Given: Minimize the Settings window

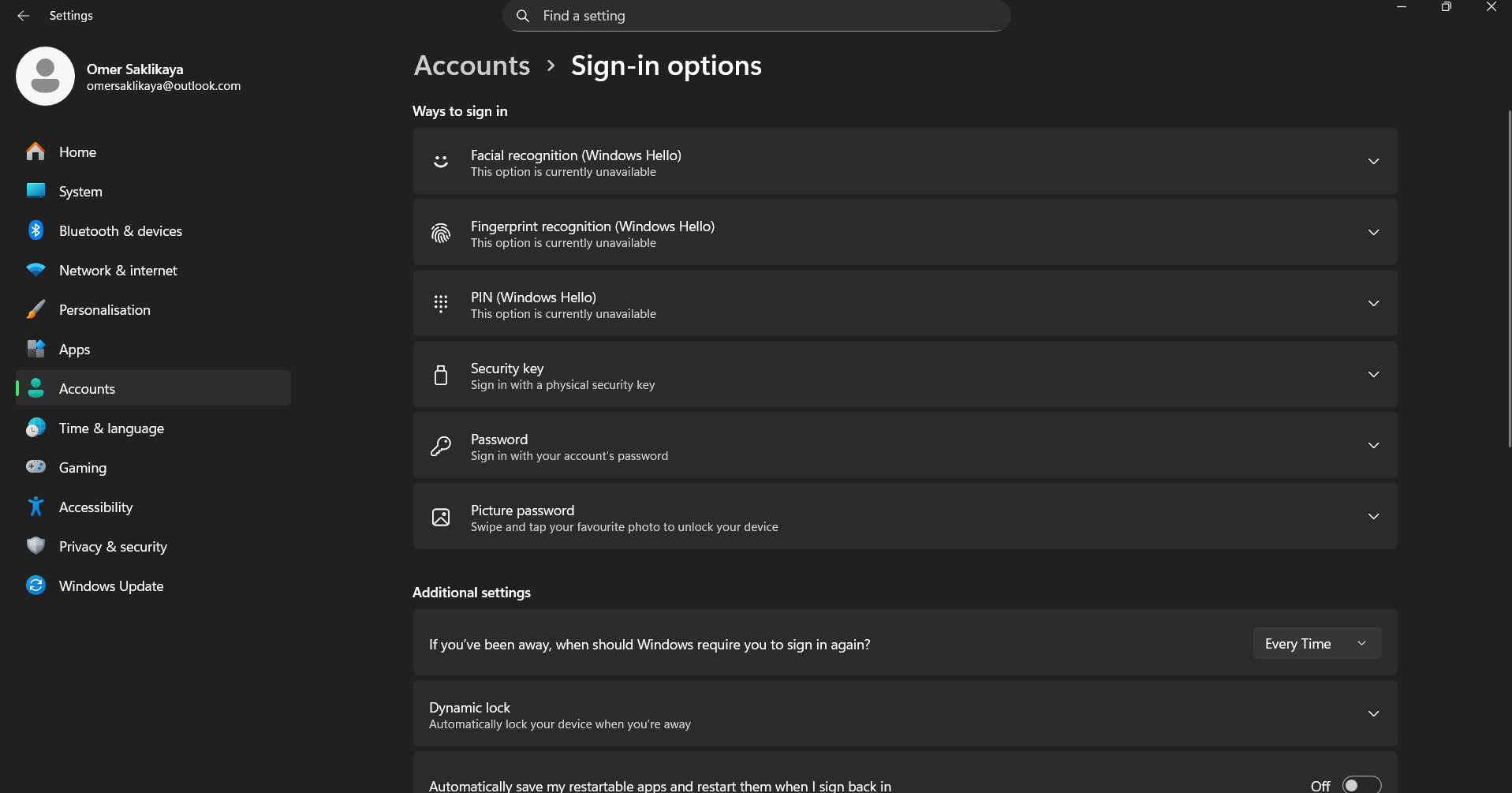Looking at the screenshot, I should click(1402, 7).
